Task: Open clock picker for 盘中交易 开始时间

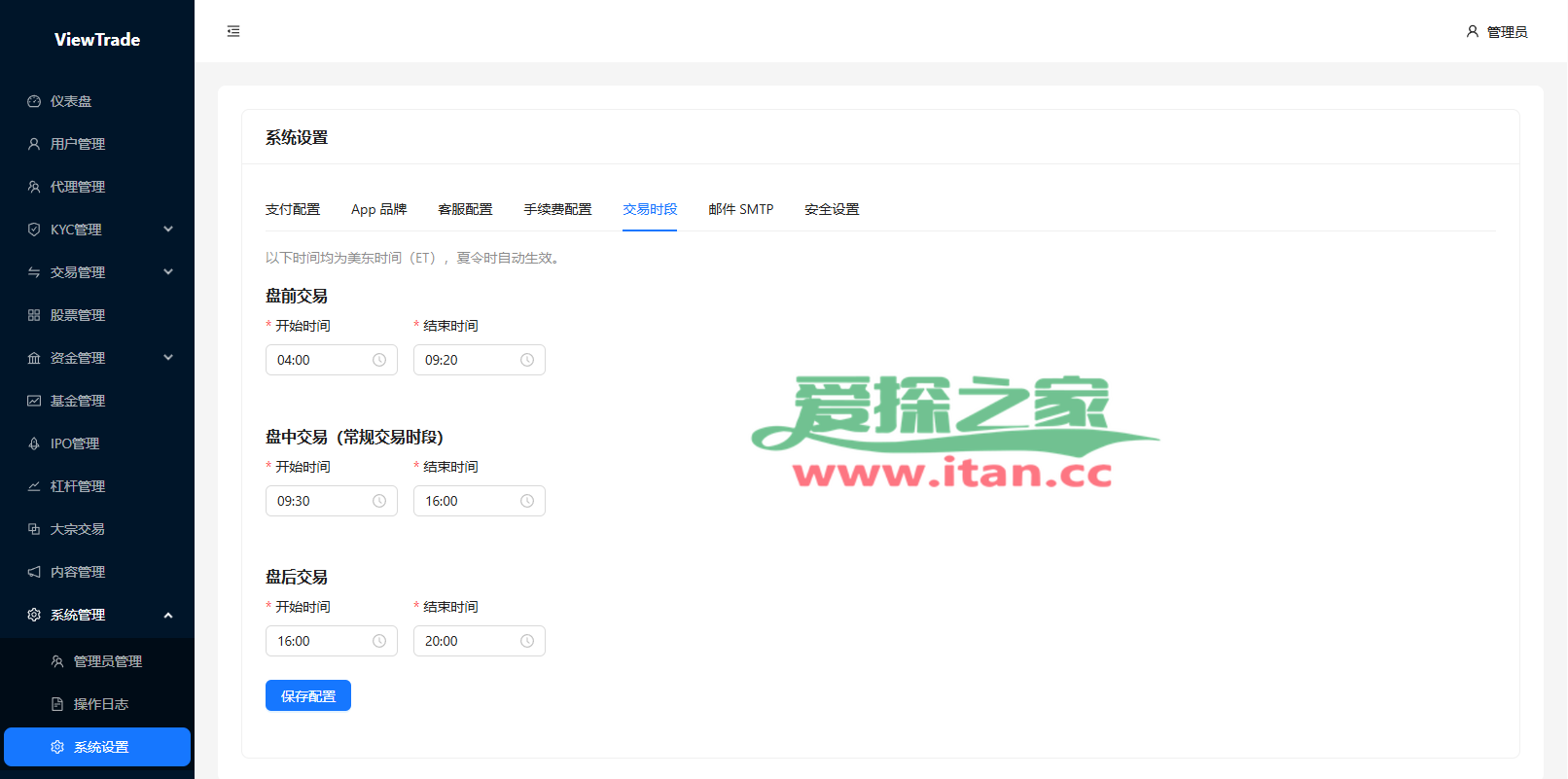Action: pos(379,501)
